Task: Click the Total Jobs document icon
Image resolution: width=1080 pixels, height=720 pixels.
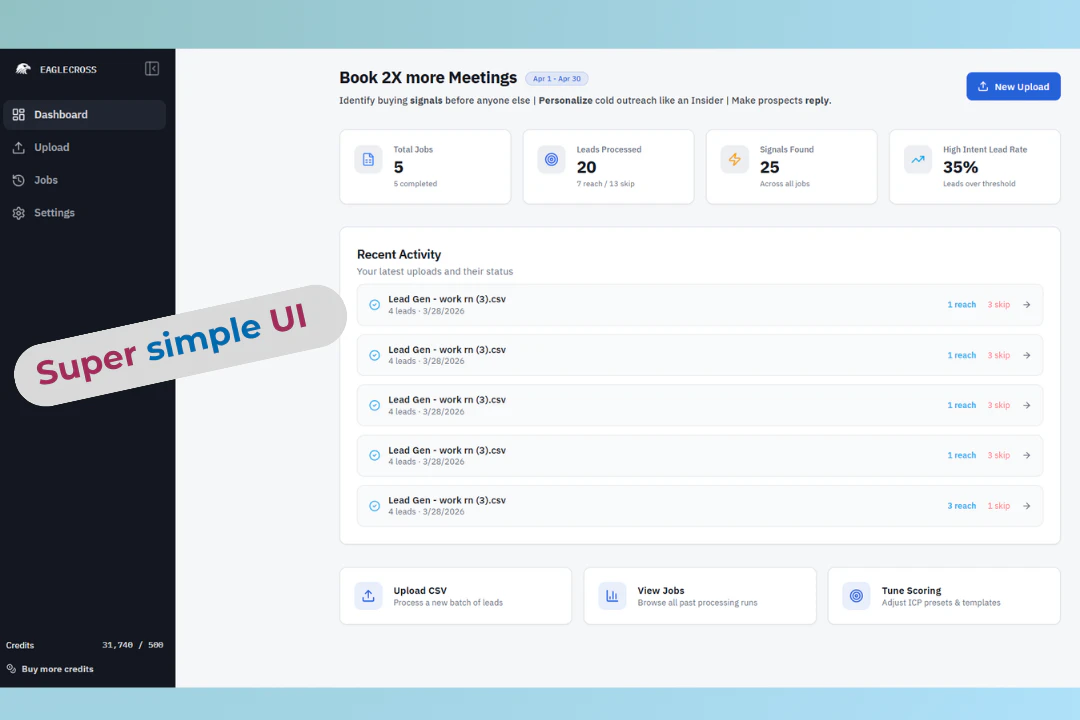Action: coord(368,159)
